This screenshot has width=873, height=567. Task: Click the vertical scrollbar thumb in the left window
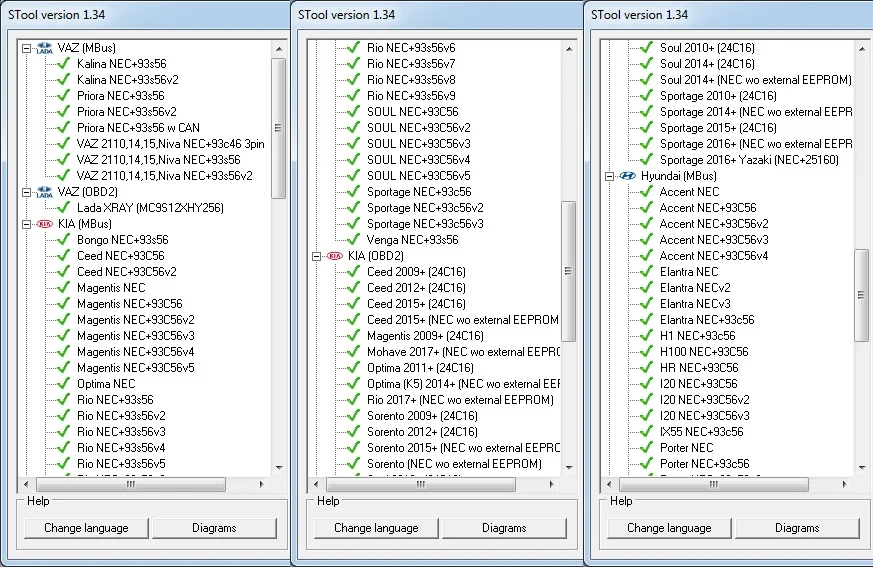tap(278, 128)
